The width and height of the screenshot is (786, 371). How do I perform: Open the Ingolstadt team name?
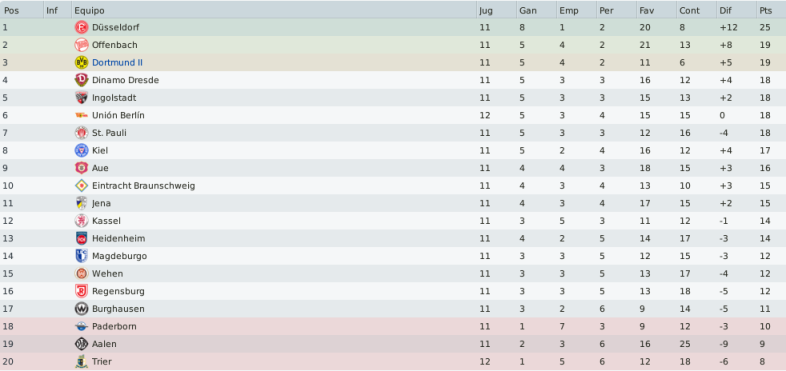click(114, 98)
